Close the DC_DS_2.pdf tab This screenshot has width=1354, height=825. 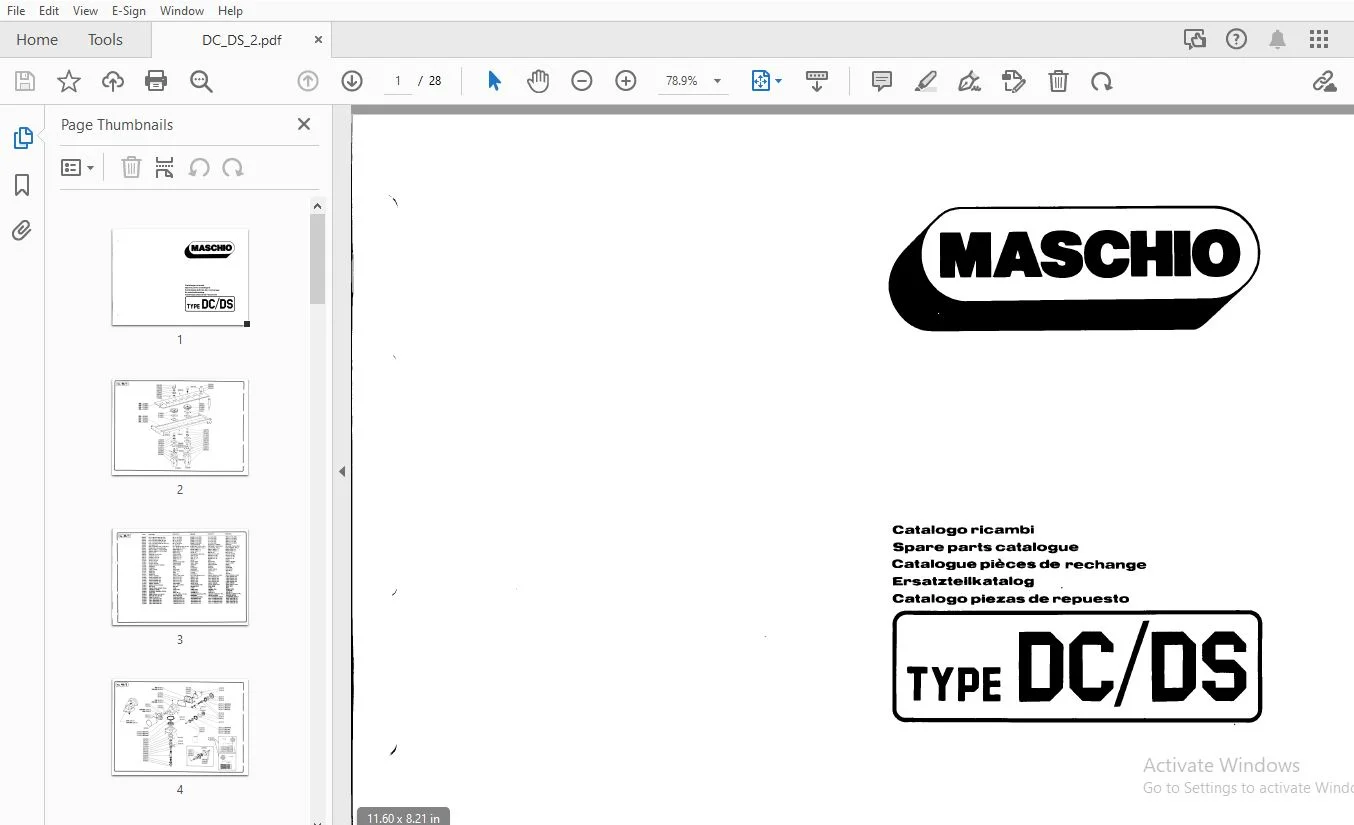[318, 40]
